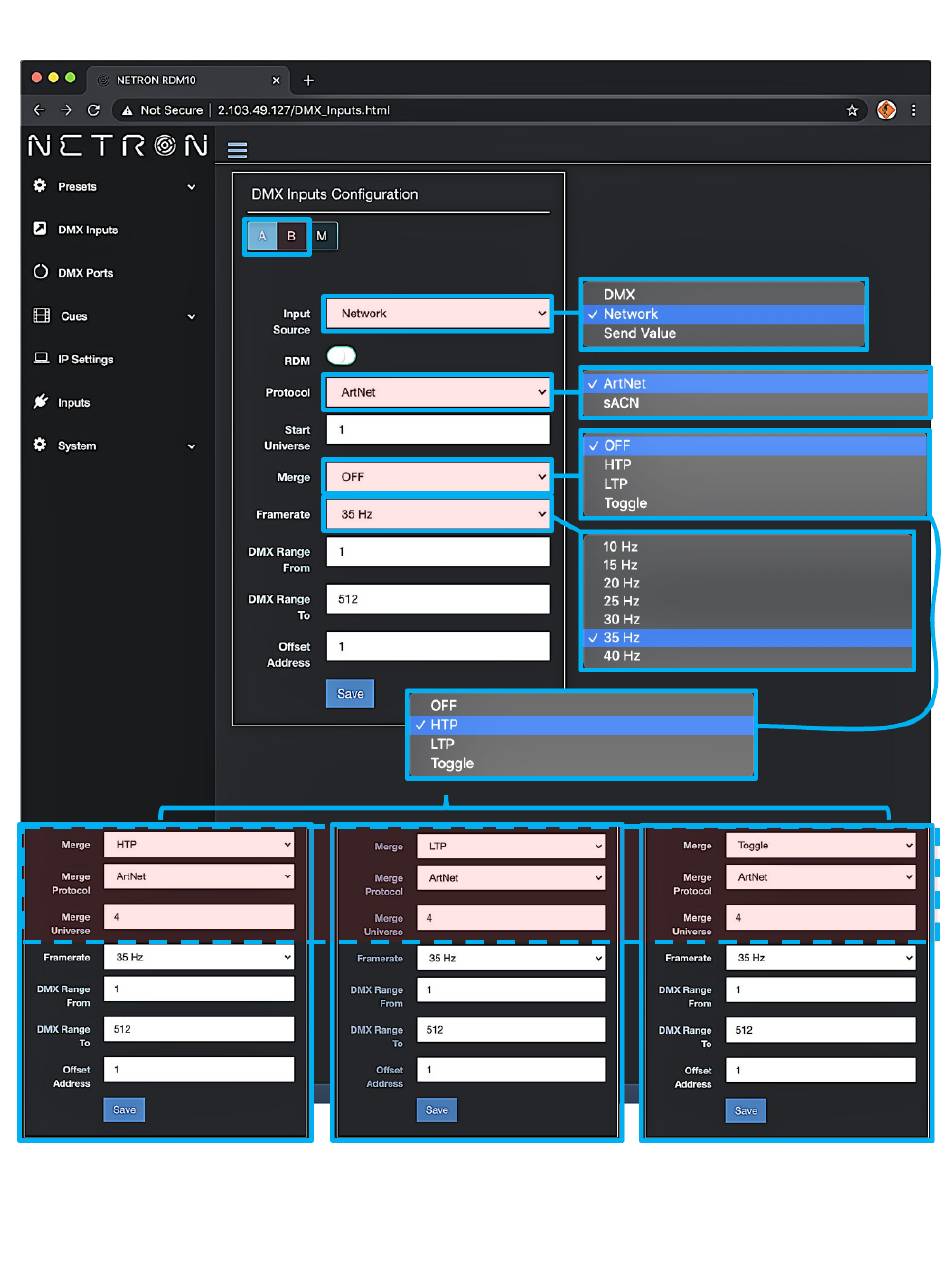The image size is (950, 1276).
Task: Select port tab M
Action: tap(322, 236)
